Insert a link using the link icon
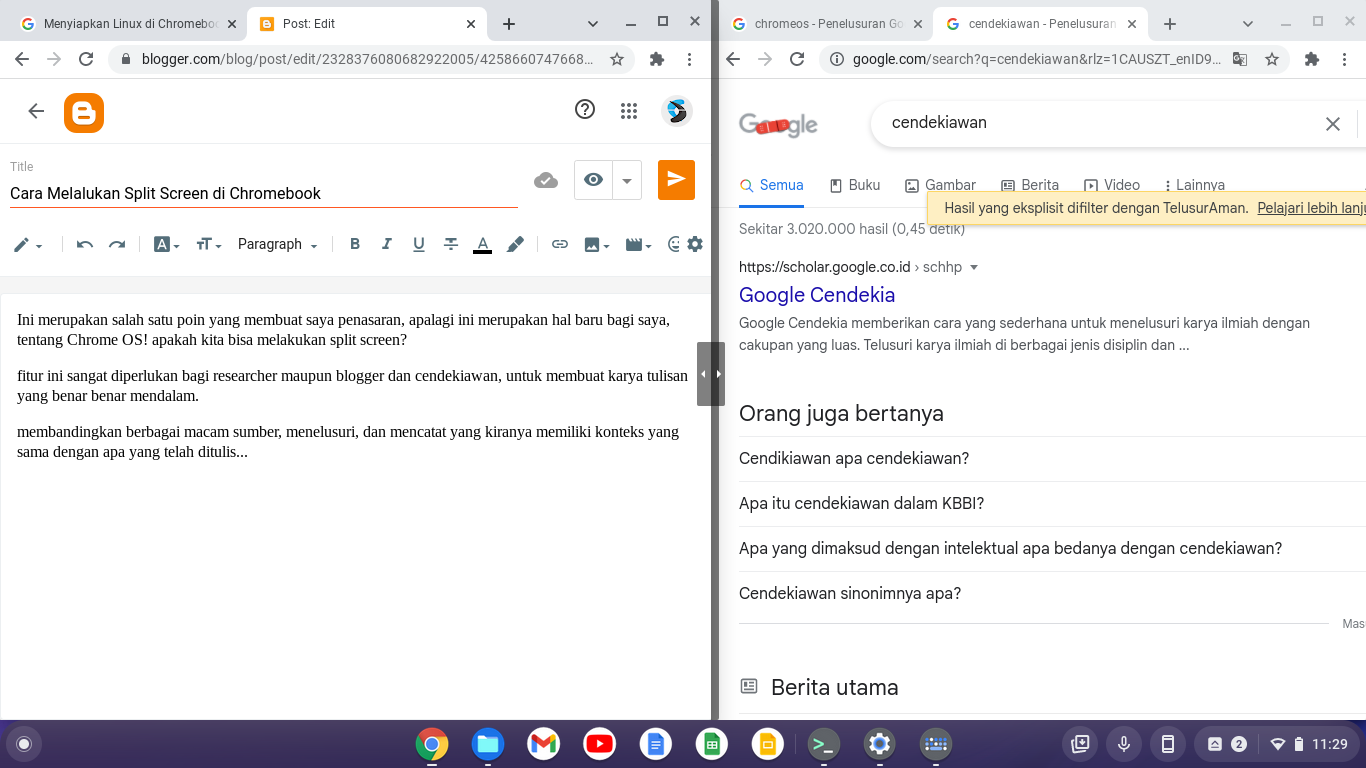Screen dimensions: 1366x768 coord(560,244)
